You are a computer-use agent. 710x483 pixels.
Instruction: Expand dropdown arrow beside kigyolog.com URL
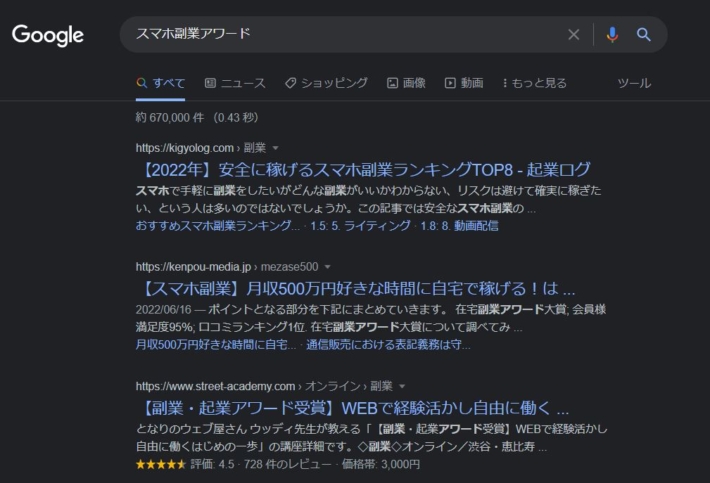275,148
